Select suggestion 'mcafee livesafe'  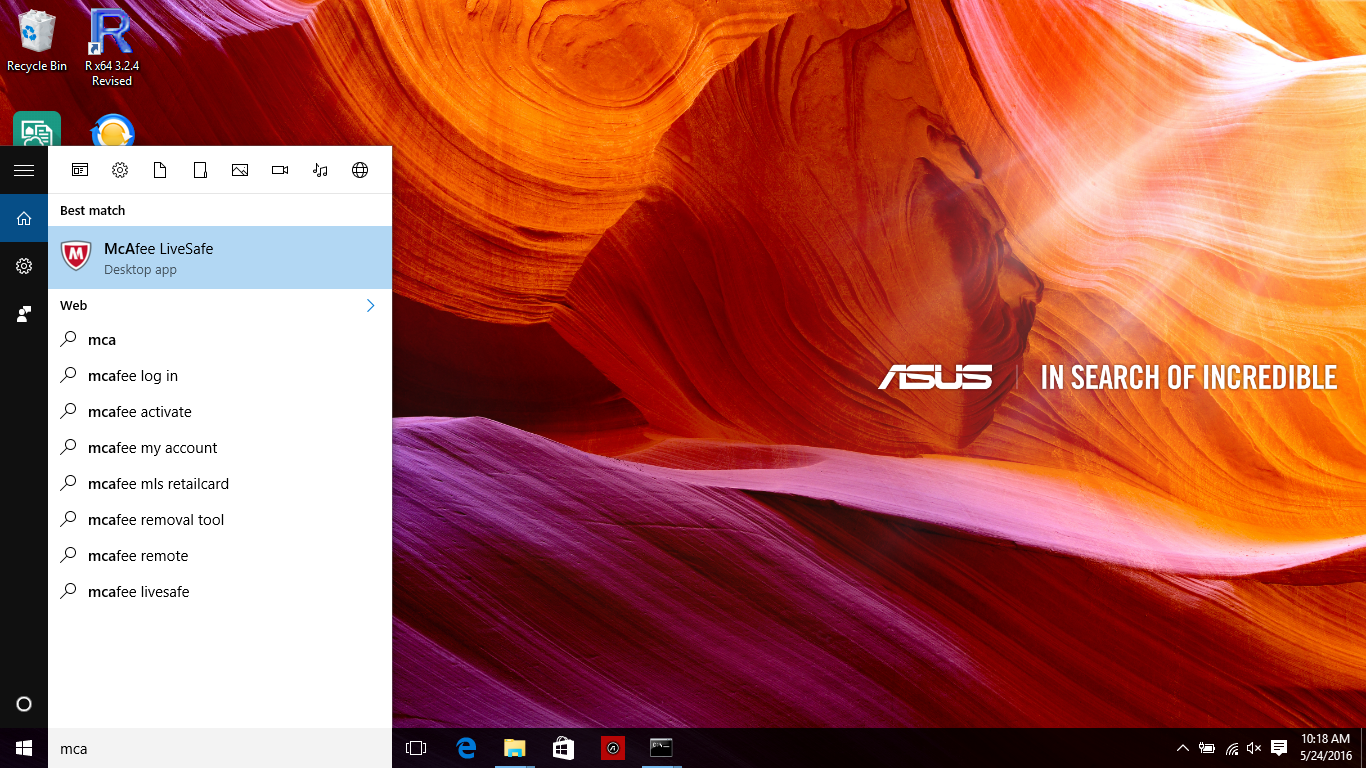(x=220, y=592)
